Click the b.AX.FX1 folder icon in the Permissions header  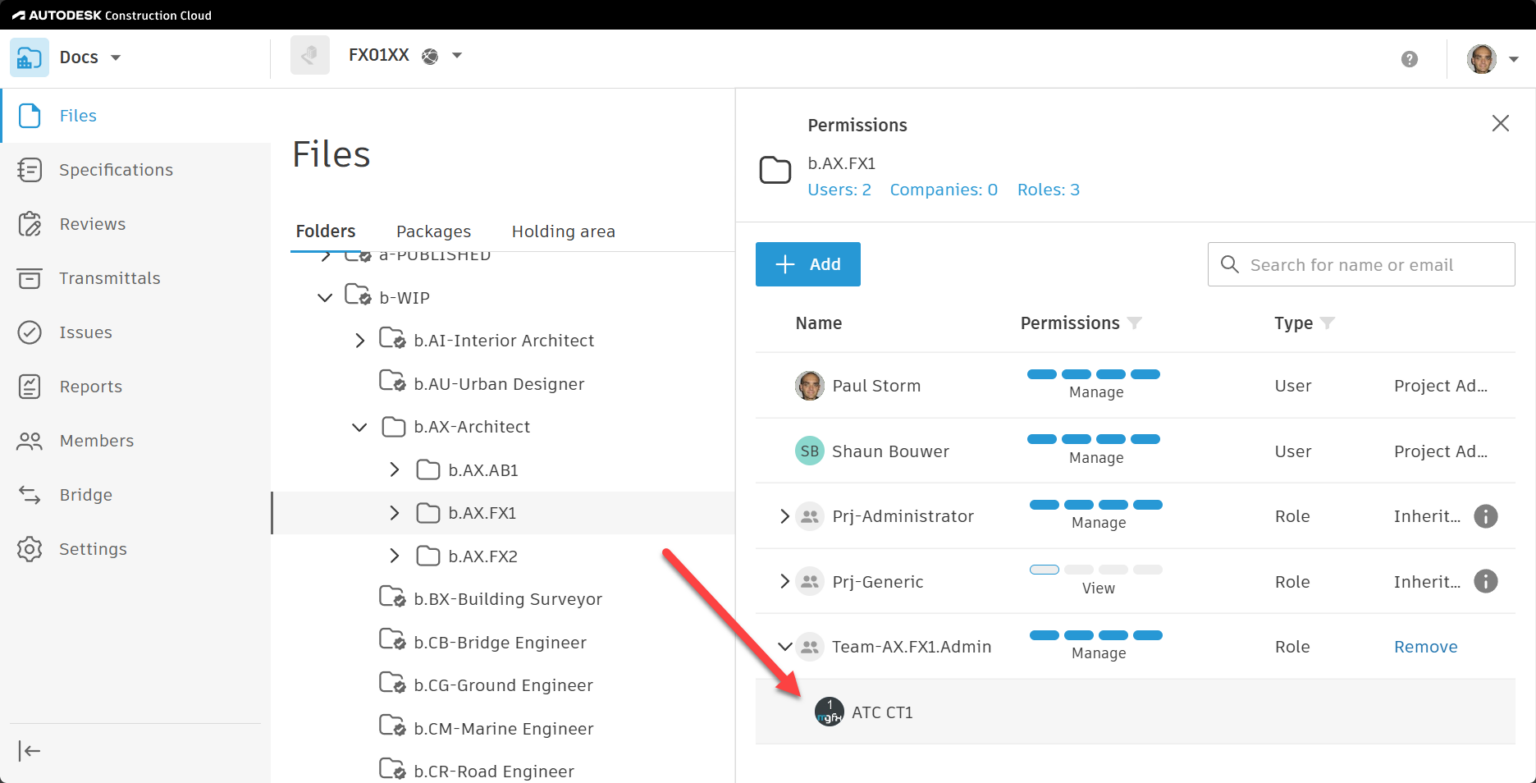pyautogui.click(x=775, y=171)
